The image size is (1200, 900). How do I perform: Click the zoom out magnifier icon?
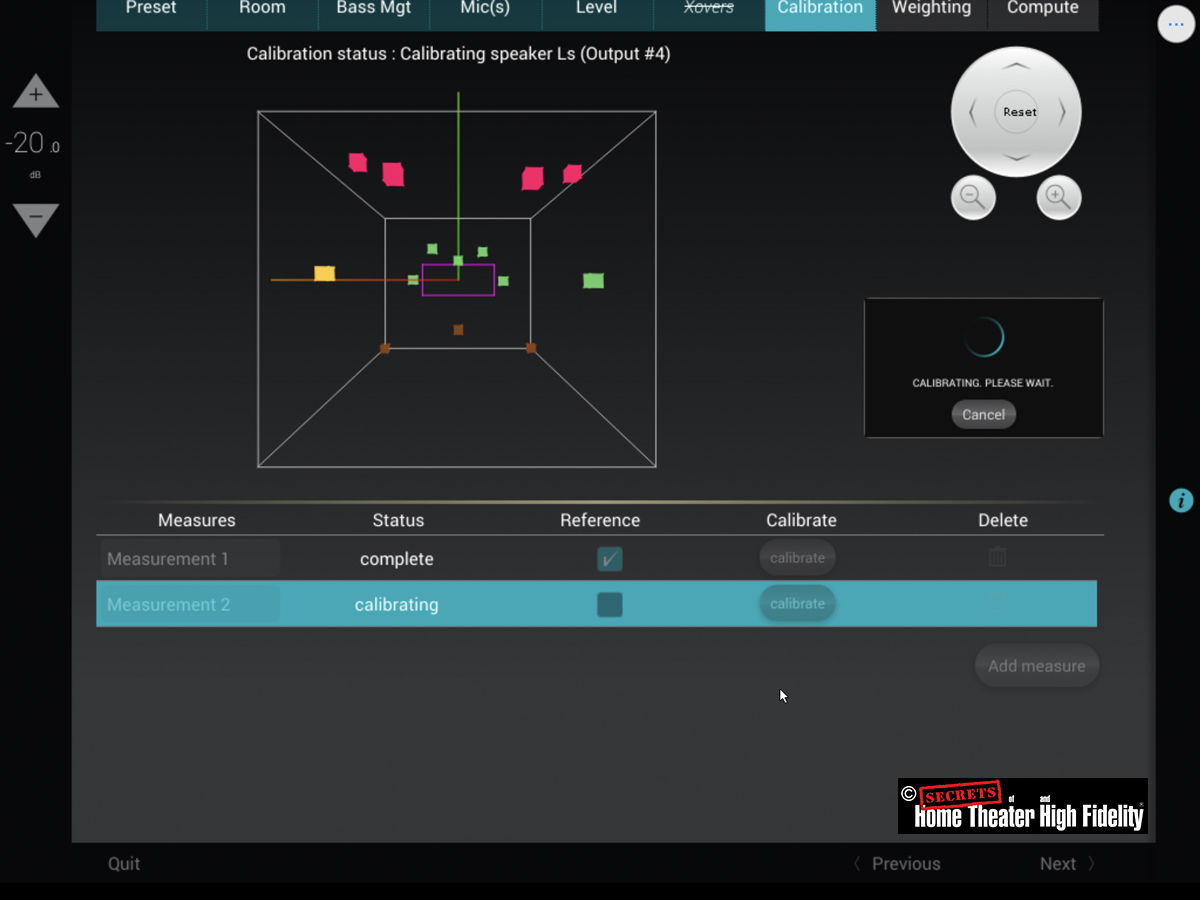pyautogui.click(x=972, y=197)
